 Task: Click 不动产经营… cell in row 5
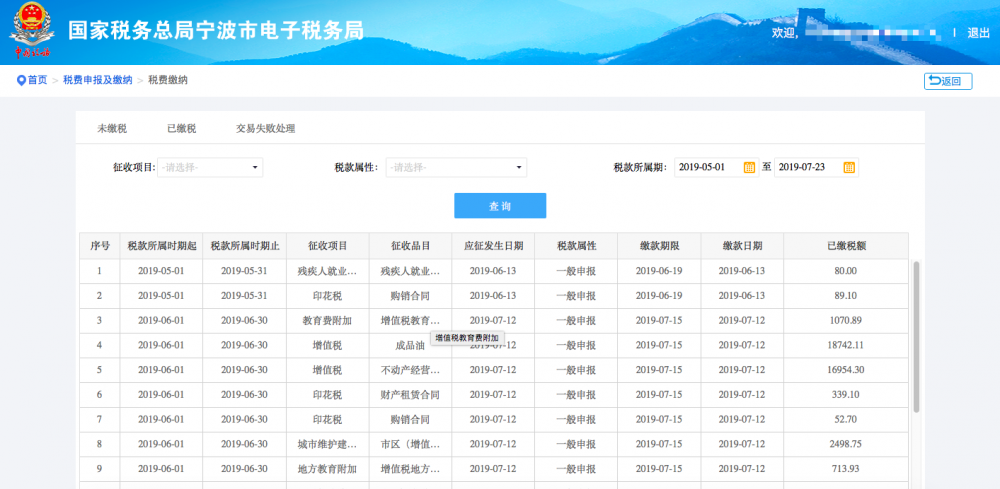(x=410, y=370)
